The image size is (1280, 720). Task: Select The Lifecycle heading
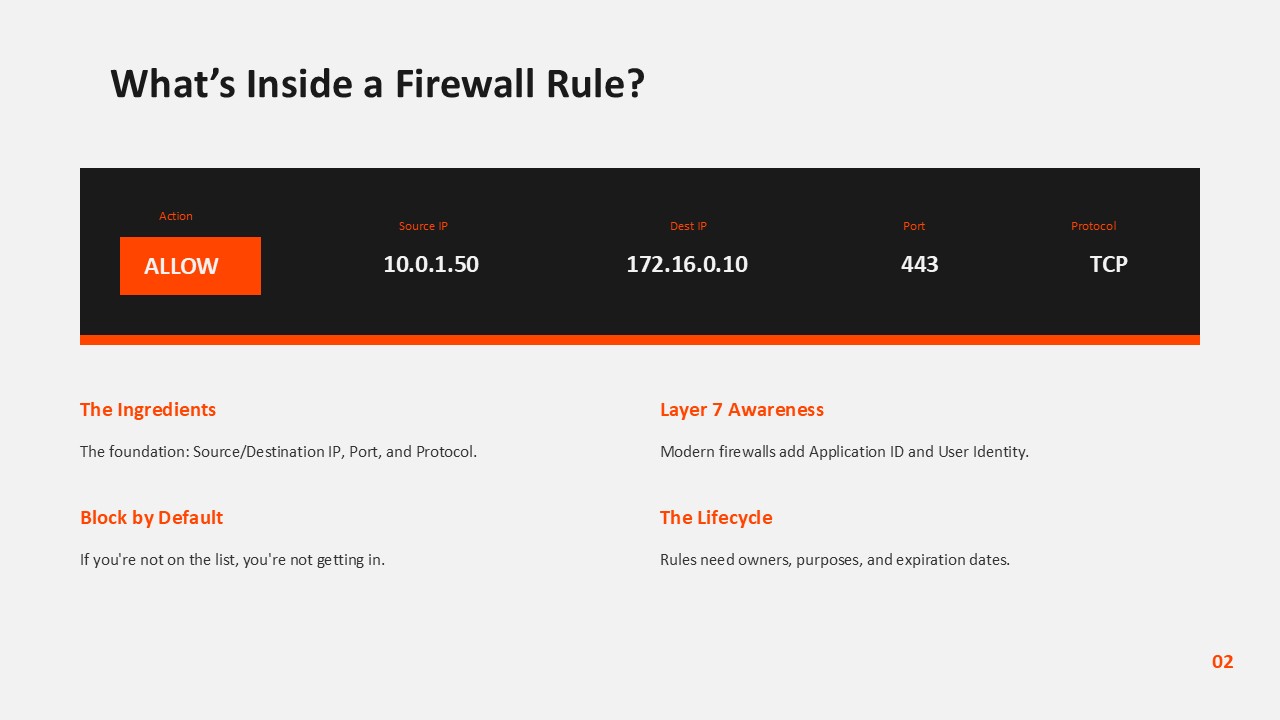coord(716,518)
